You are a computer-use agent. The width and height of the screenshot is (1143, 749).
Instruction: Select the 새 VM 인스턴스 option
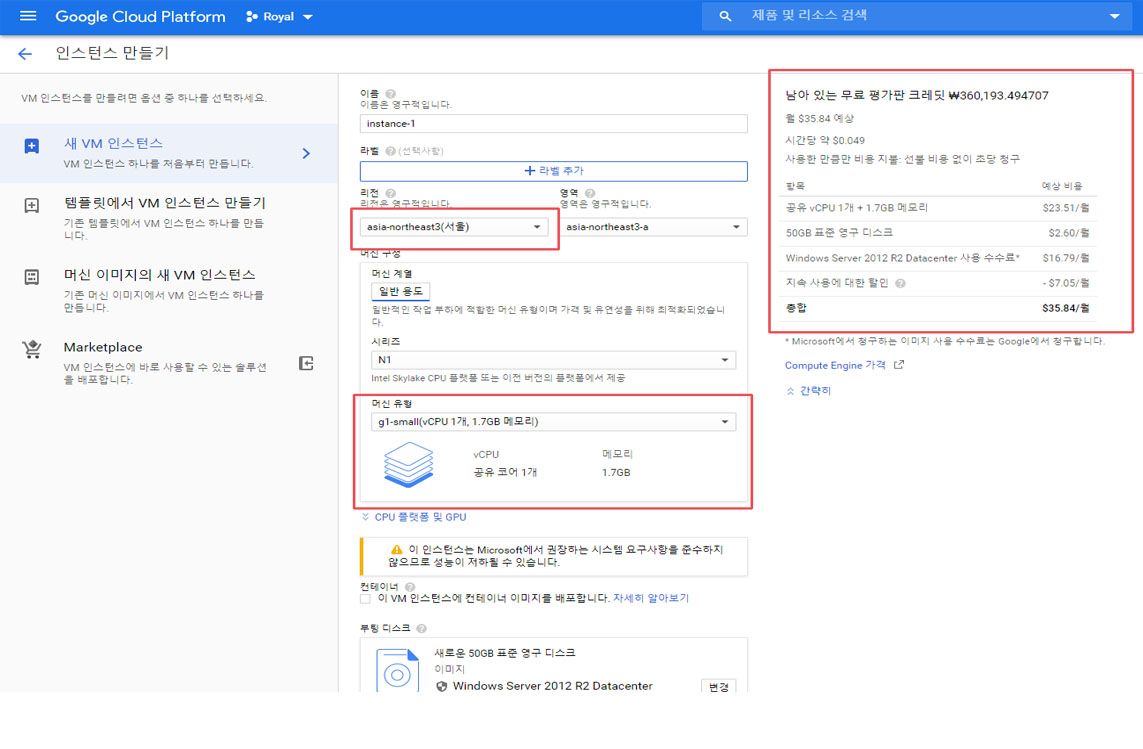(x=169, y=153)
